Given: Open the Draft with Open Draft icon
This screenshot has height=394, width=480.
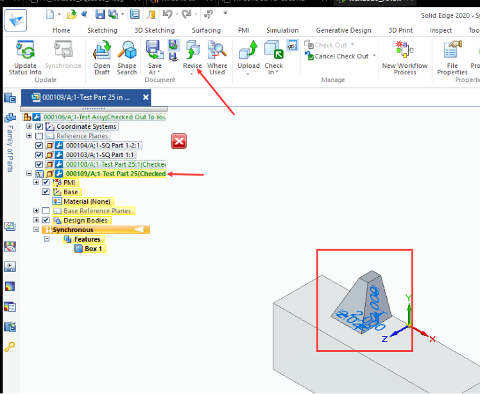Looking at the screenshot, I should pos(102,50).
